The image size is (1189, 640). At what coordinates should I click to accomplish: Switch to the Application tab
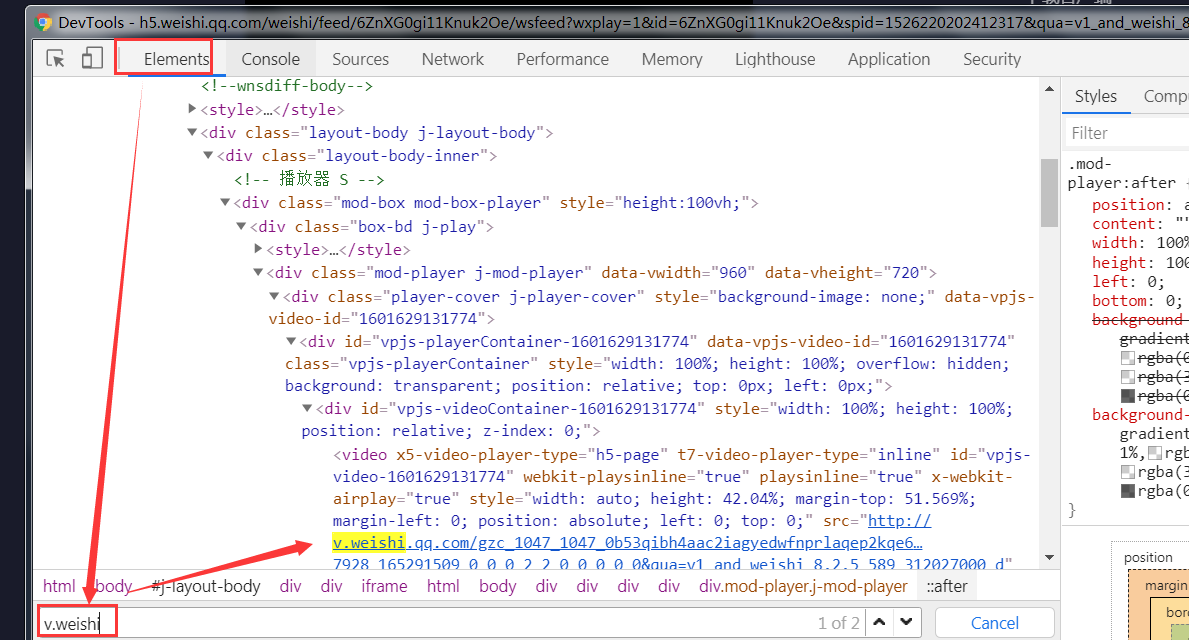click(x=889, y=59)
